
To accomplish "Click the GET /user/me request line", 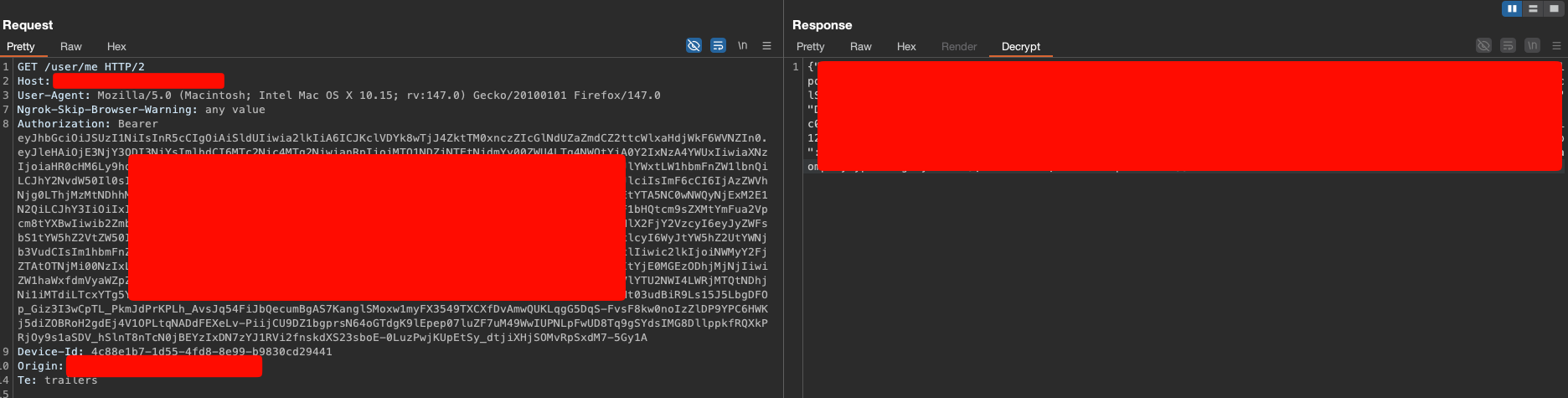I will coord(81,67).
